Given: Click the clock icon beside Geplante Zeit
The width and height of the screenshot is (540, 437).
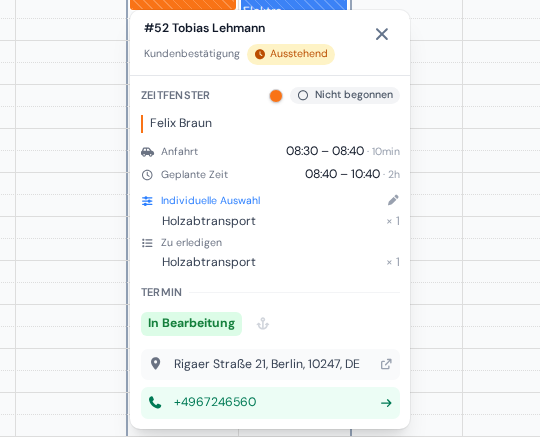Looking at the screenshot, I should click(147, 175).
